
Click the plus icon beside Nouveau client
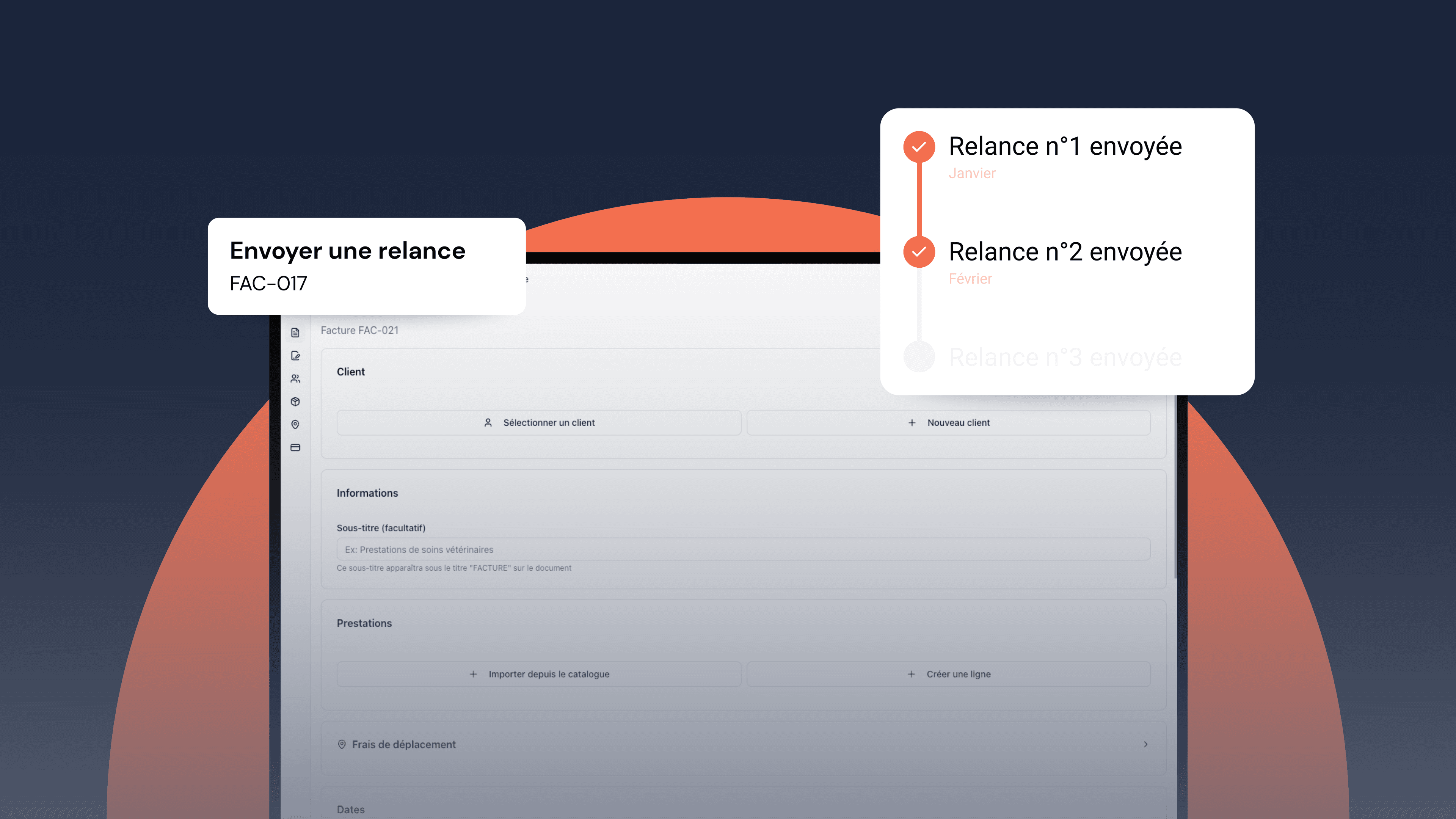[x=912, y=422]
